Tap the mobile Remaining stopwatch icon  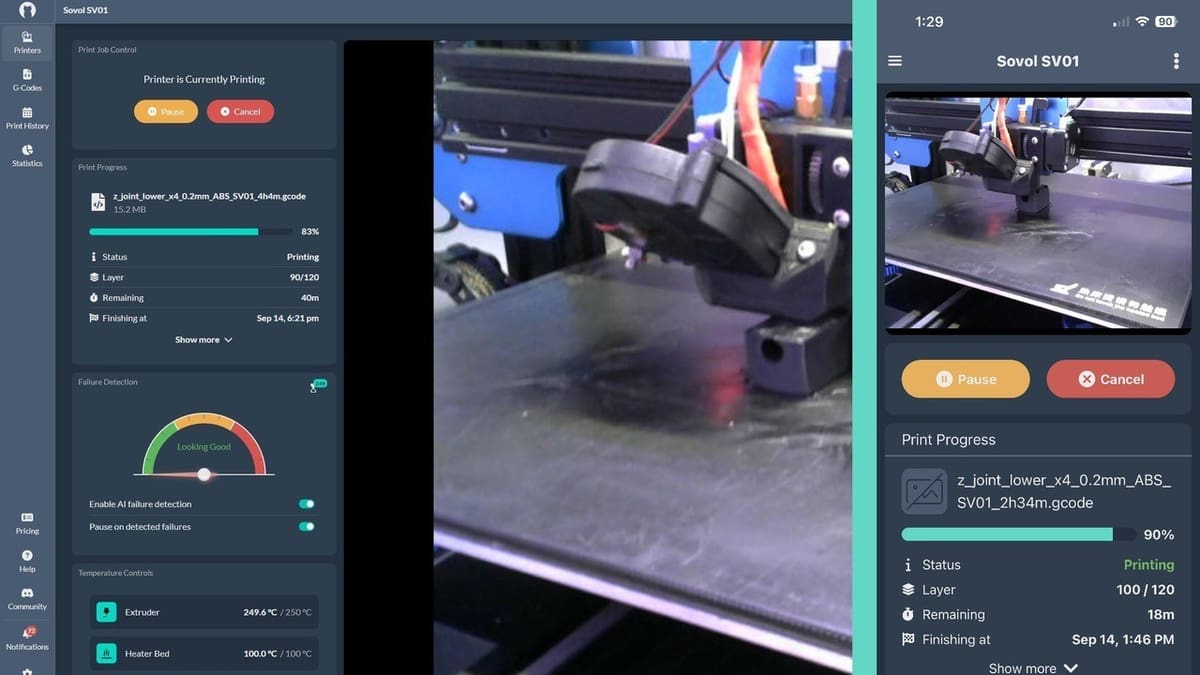(907, 615)
